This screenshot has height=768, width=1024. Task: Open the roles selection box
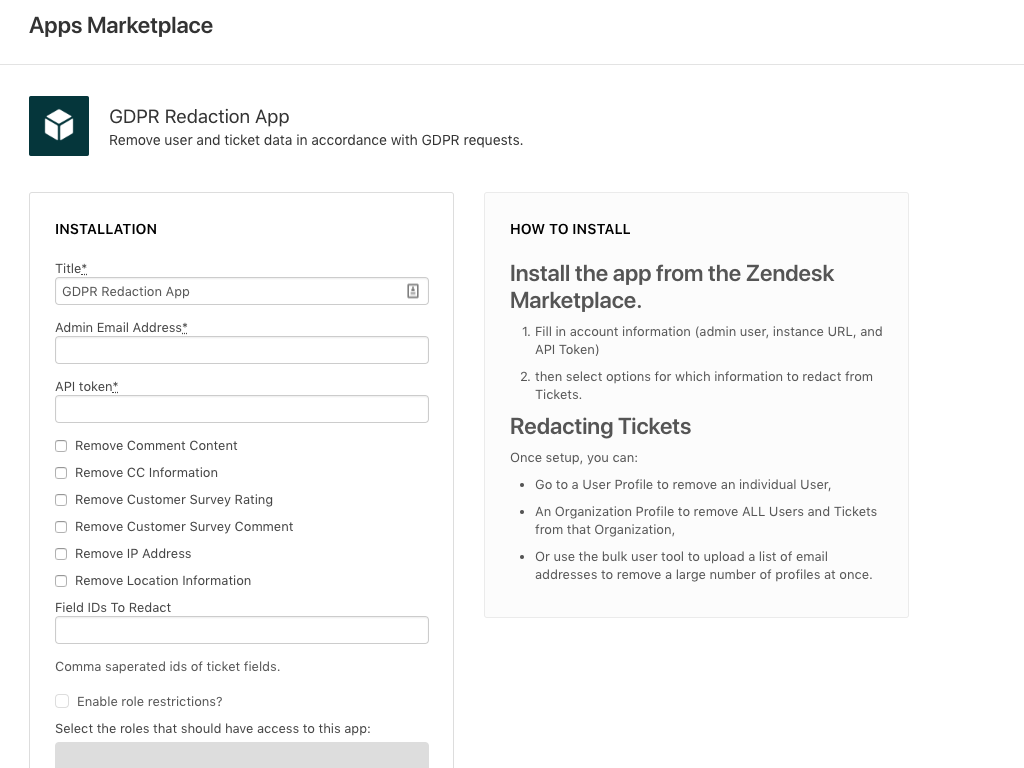point(242,755)
